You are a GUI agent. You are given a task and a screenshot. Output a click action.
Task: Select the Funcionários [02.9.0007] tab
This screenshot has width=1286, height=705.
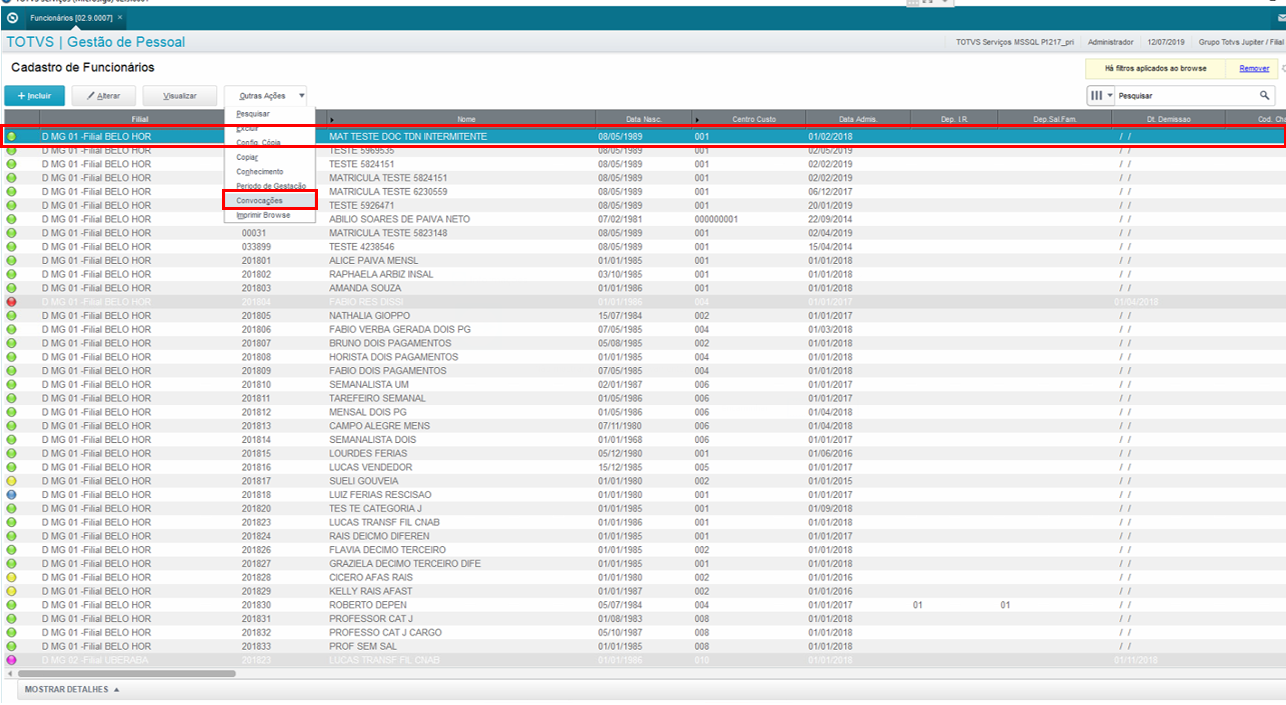(70, 18)
